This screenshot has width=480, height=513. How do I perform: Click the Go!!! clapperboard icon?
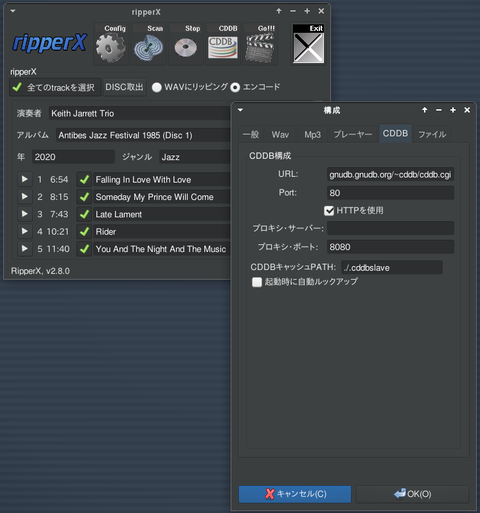tap(260, 44)
